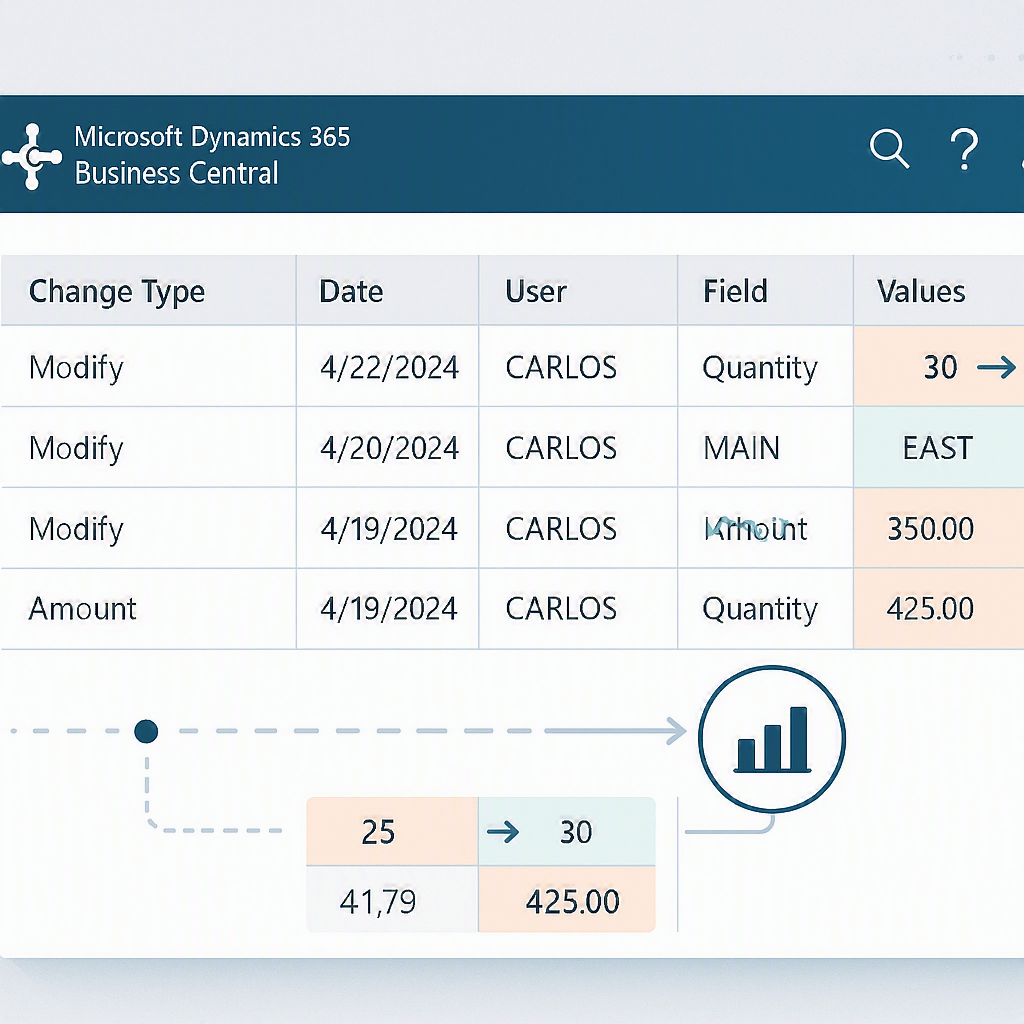Viewport: 1024px width, 1024px height.
Task: Select Modify in the 4/20/2024 row
Action: [x=76, y=449]
